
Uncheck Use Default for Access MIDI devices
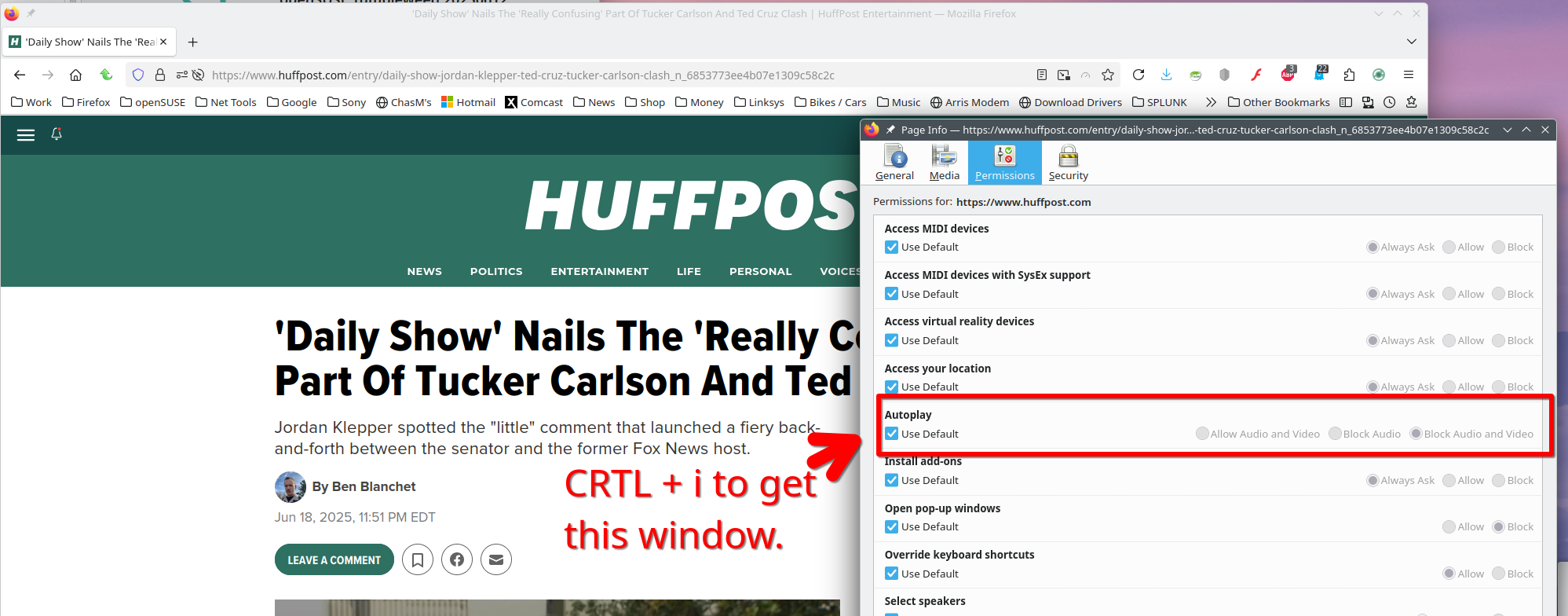coord(892,247)
